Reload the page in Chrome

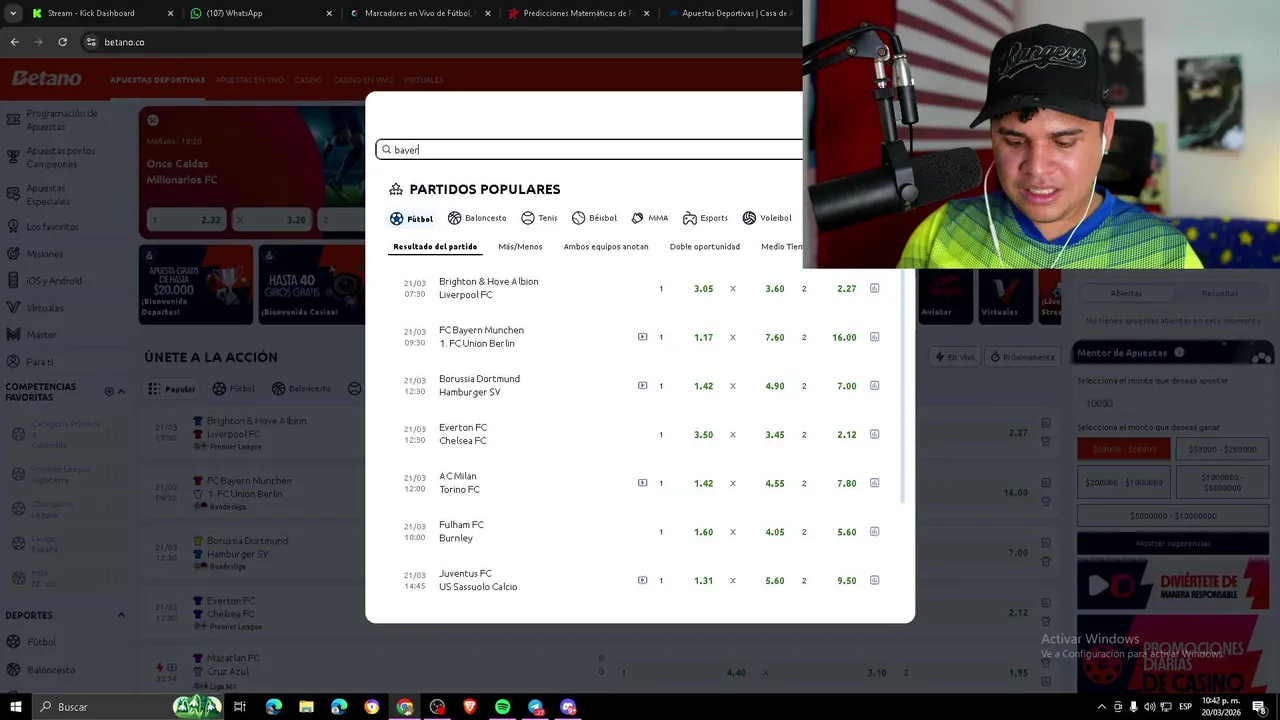[62, 42]
